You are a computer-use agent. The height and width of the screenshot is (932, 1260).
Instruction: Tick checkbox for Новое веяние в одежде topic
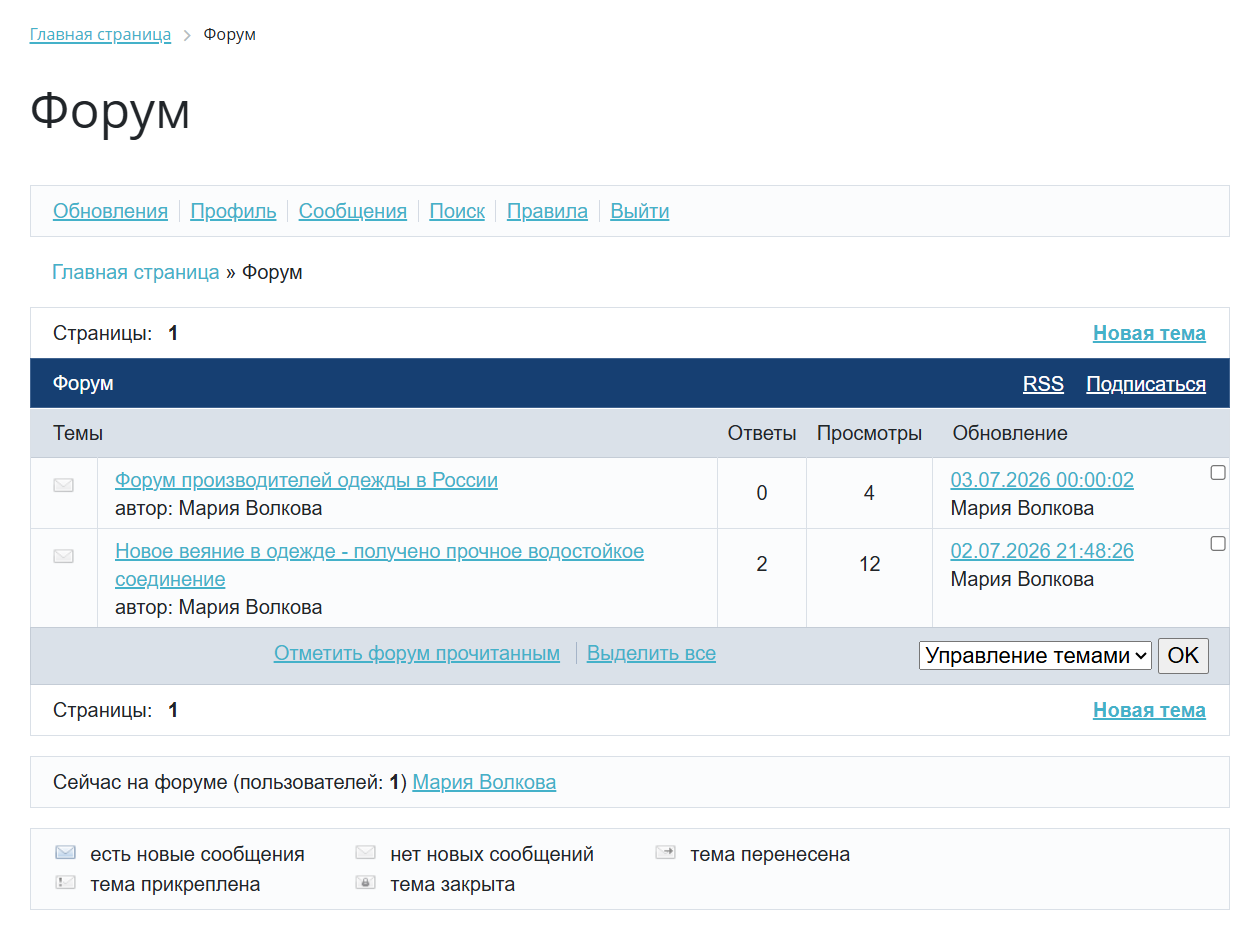point(1218,544)
